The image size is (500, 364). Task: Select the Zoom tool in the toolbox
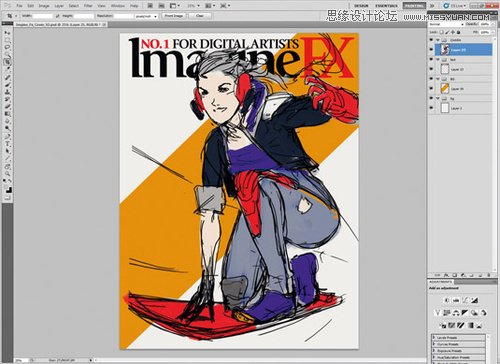click(7, 173)
